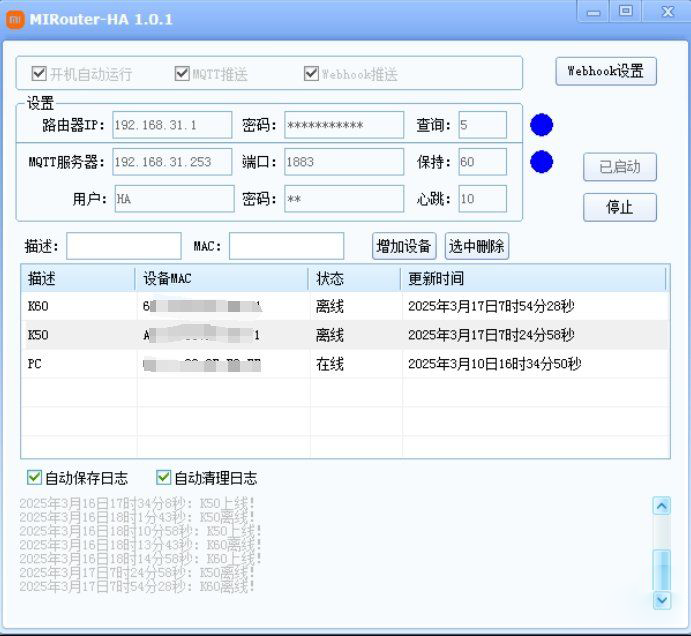691x636 pixels.
Task: Click the 端口 field showing 1883
Action: pos(344,162)
